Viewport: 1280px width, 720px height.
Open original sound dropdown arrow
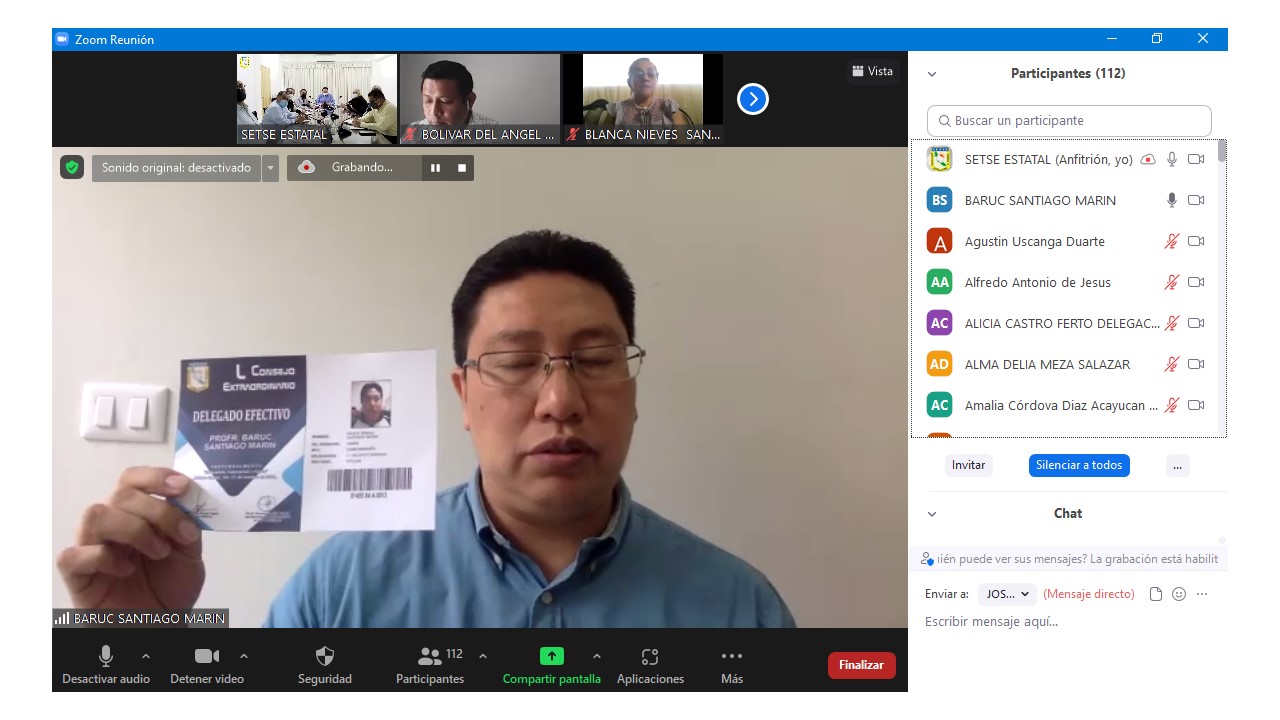click(x=270, y=168)
